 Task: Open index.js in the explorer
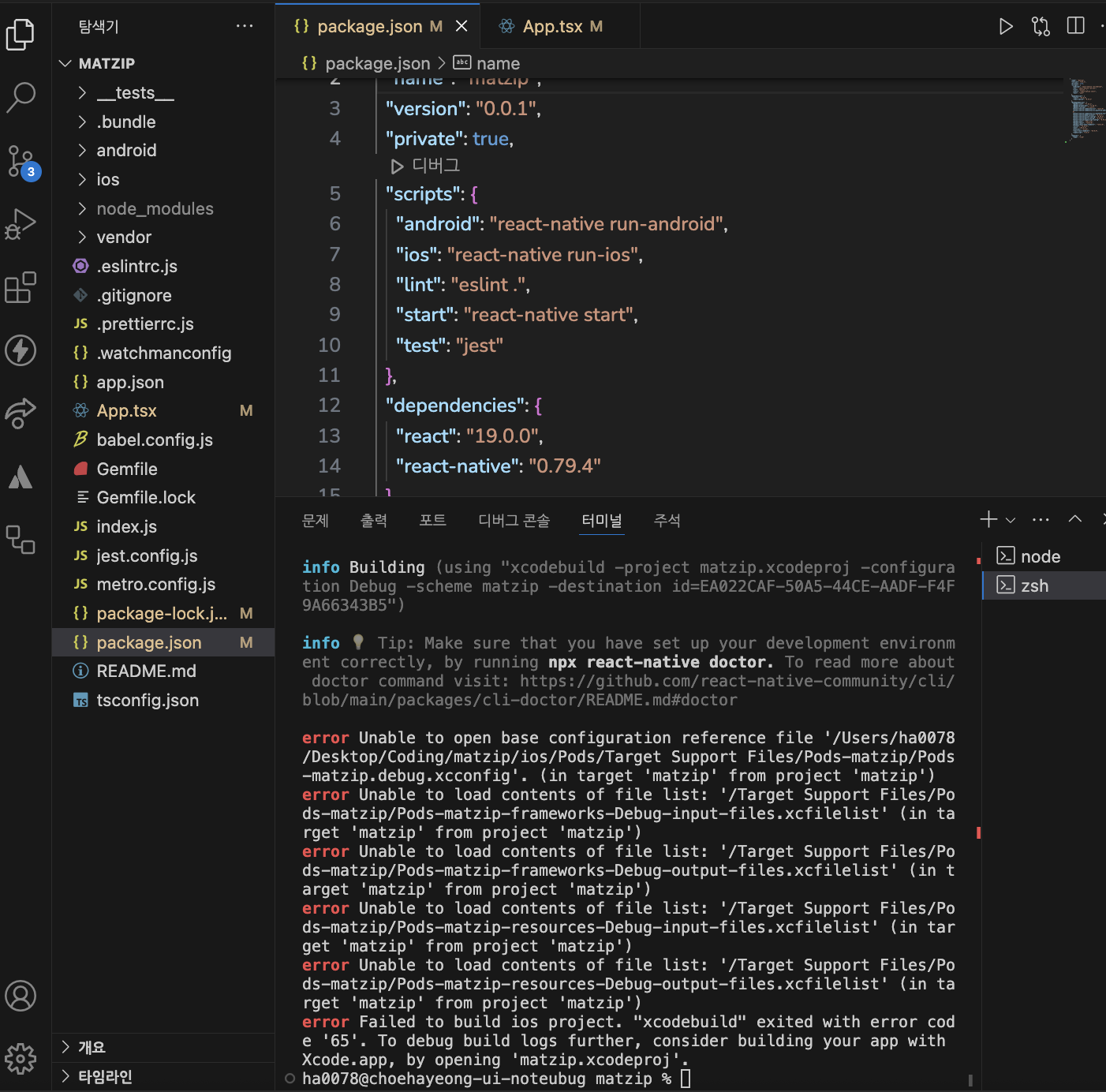coord(163,526)
